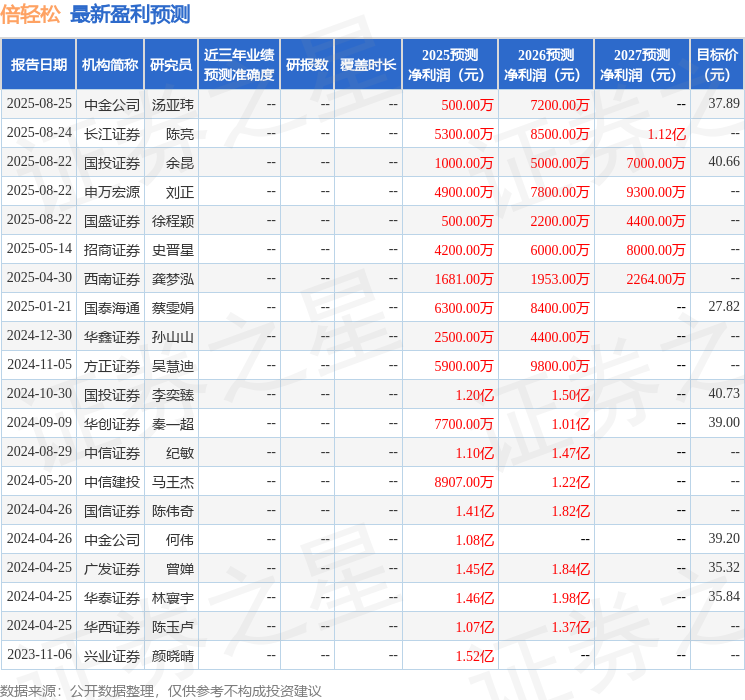Click the 1.47亿 forecast value
The image size is (745, 700).
click(571, 453)
